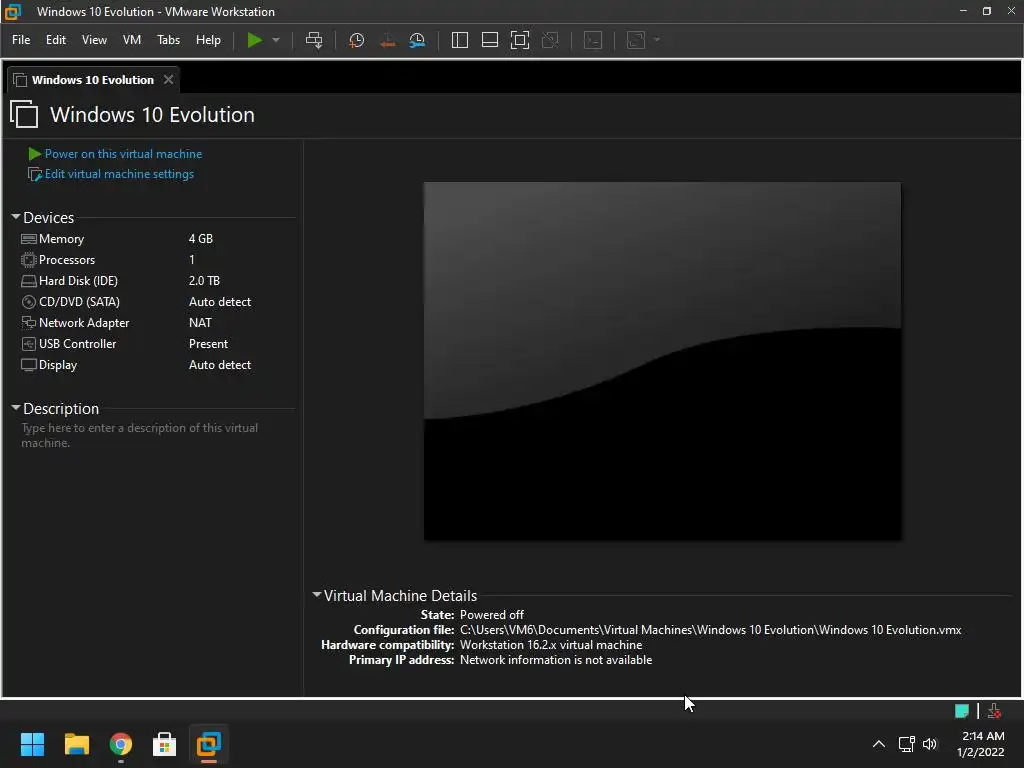
Task: Click the teal message log status icon
Action: point(962,711)
